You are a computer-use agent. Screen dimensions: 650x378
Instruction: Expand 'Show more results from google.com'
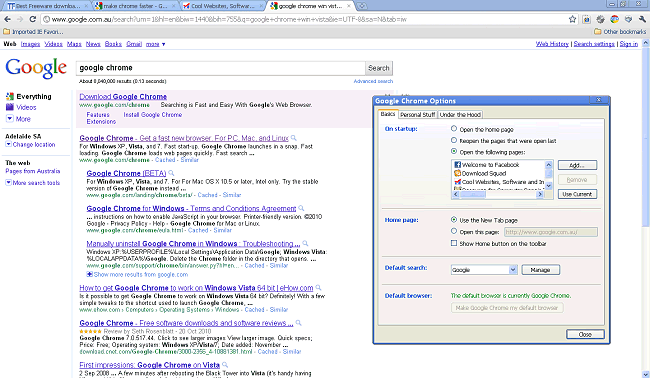click(137, 274)
